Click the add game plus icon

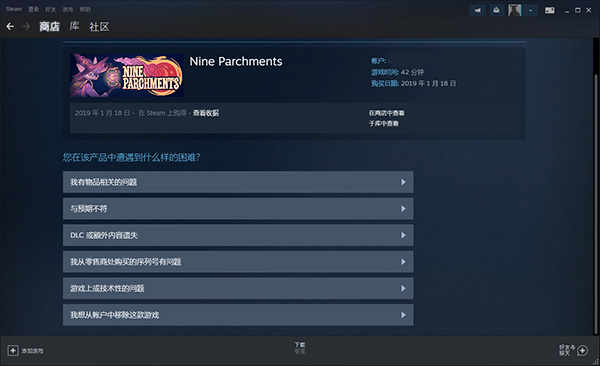pos(13,351)
